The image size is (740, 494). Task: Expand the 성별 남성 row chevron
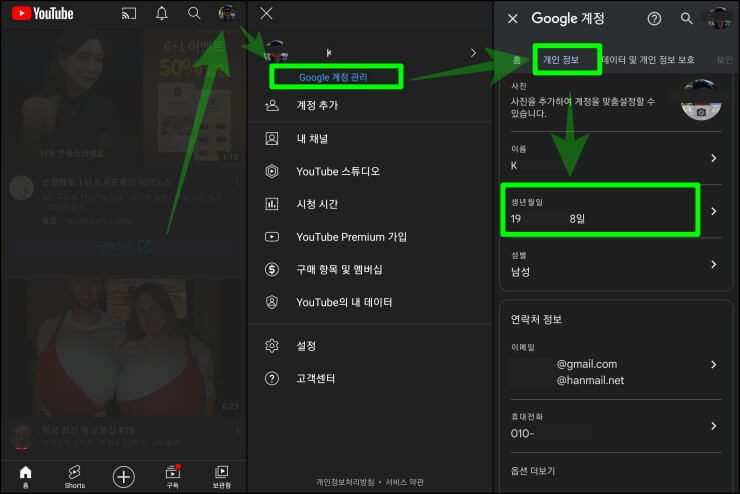coord(714,264)
